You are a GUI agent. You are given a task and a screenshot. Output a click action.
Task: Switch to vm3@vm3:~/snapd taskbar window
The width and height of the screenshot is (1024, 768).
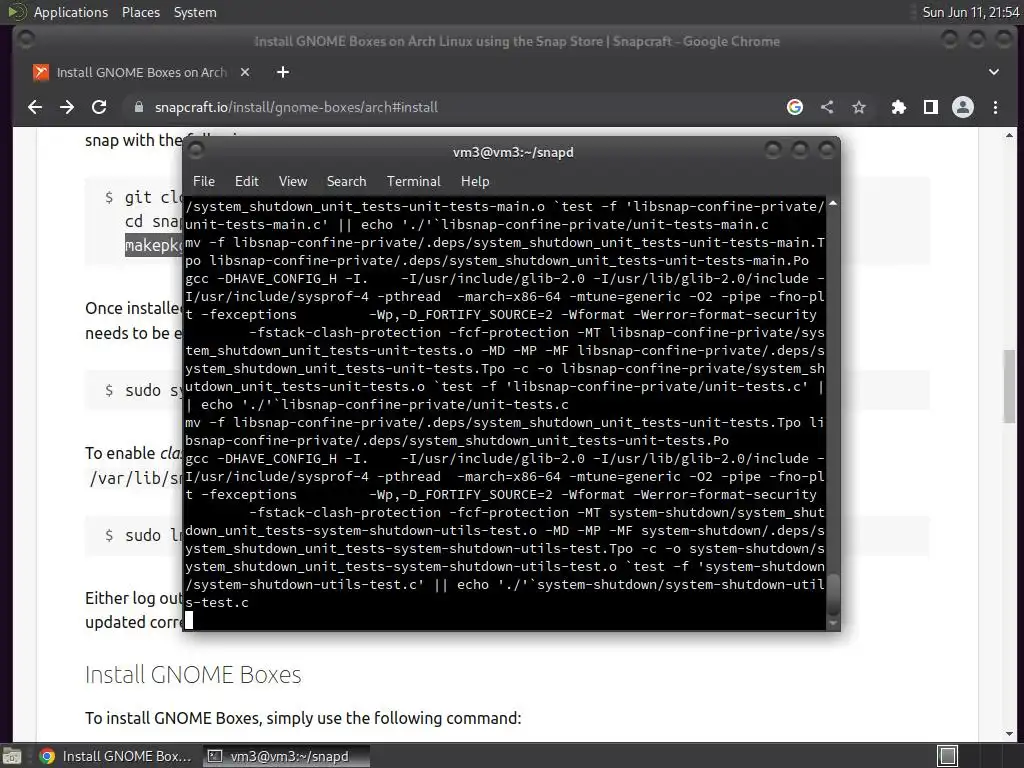tap(286, 756)
